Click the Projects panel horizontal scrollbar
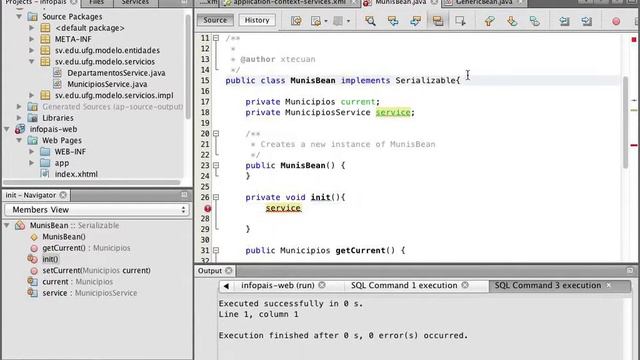Image resolution: width=640 pixels, height=360 pixels. point(92,182)
